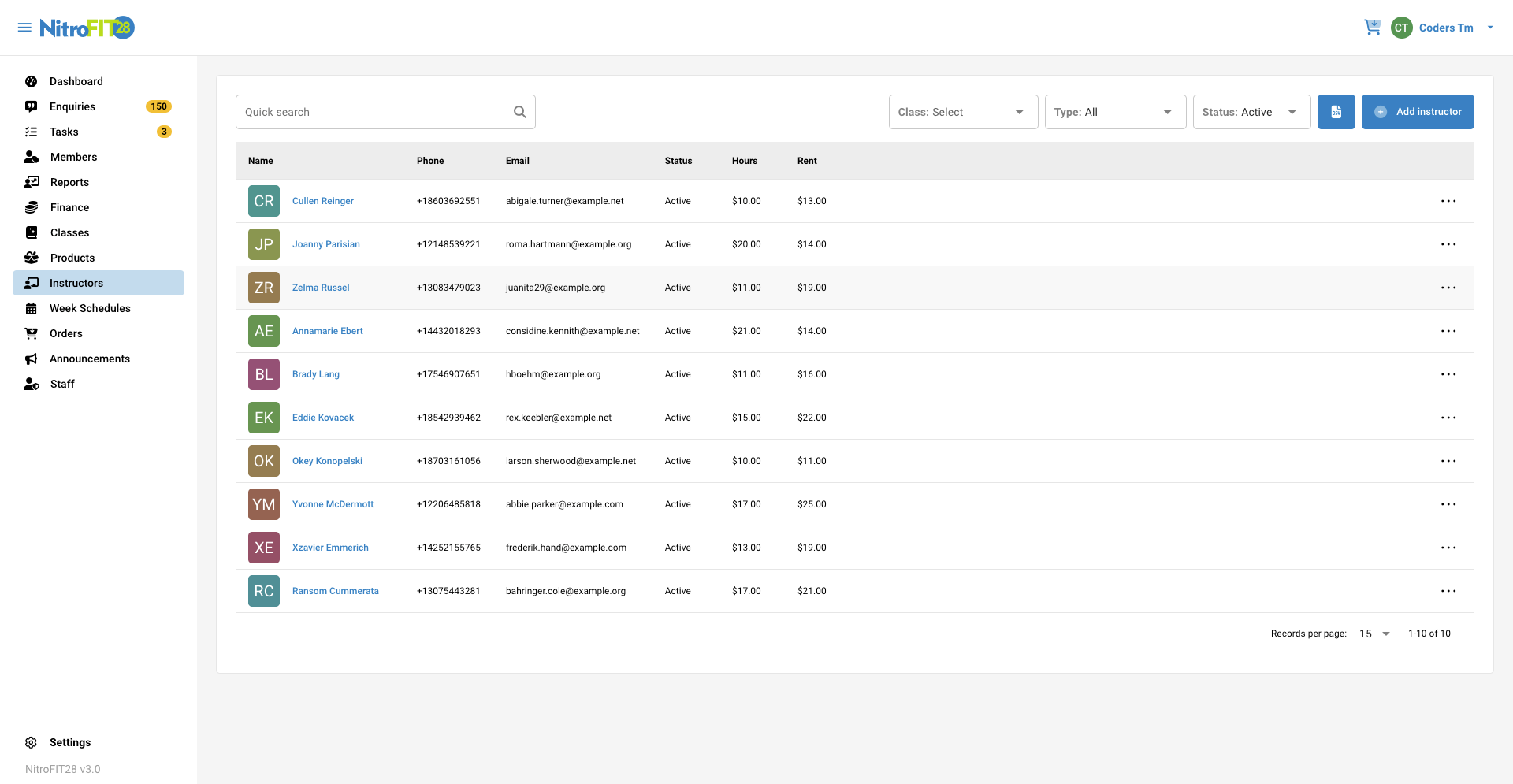This screenshot has height=784, width=1513.
Task: Open the Finance section icon
Action: [x=31, y=207]
